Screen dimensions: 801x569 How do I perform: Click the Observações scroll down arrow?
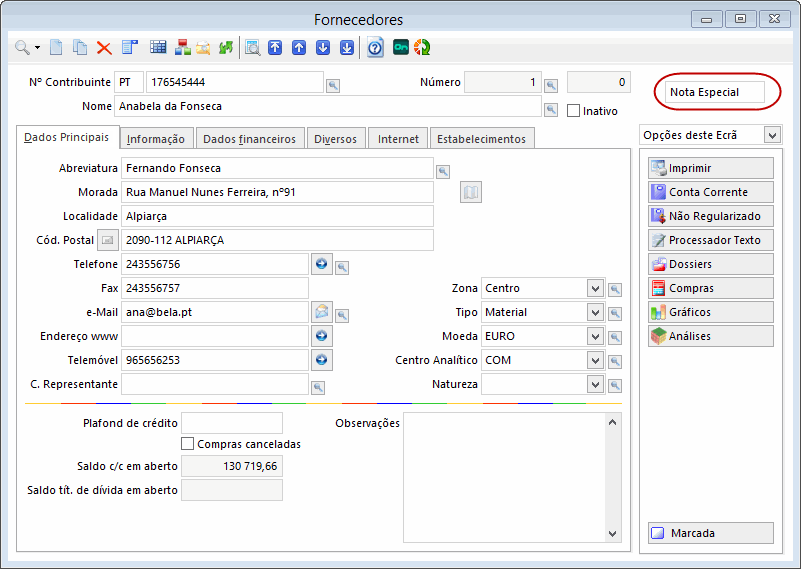pos(612,534)
